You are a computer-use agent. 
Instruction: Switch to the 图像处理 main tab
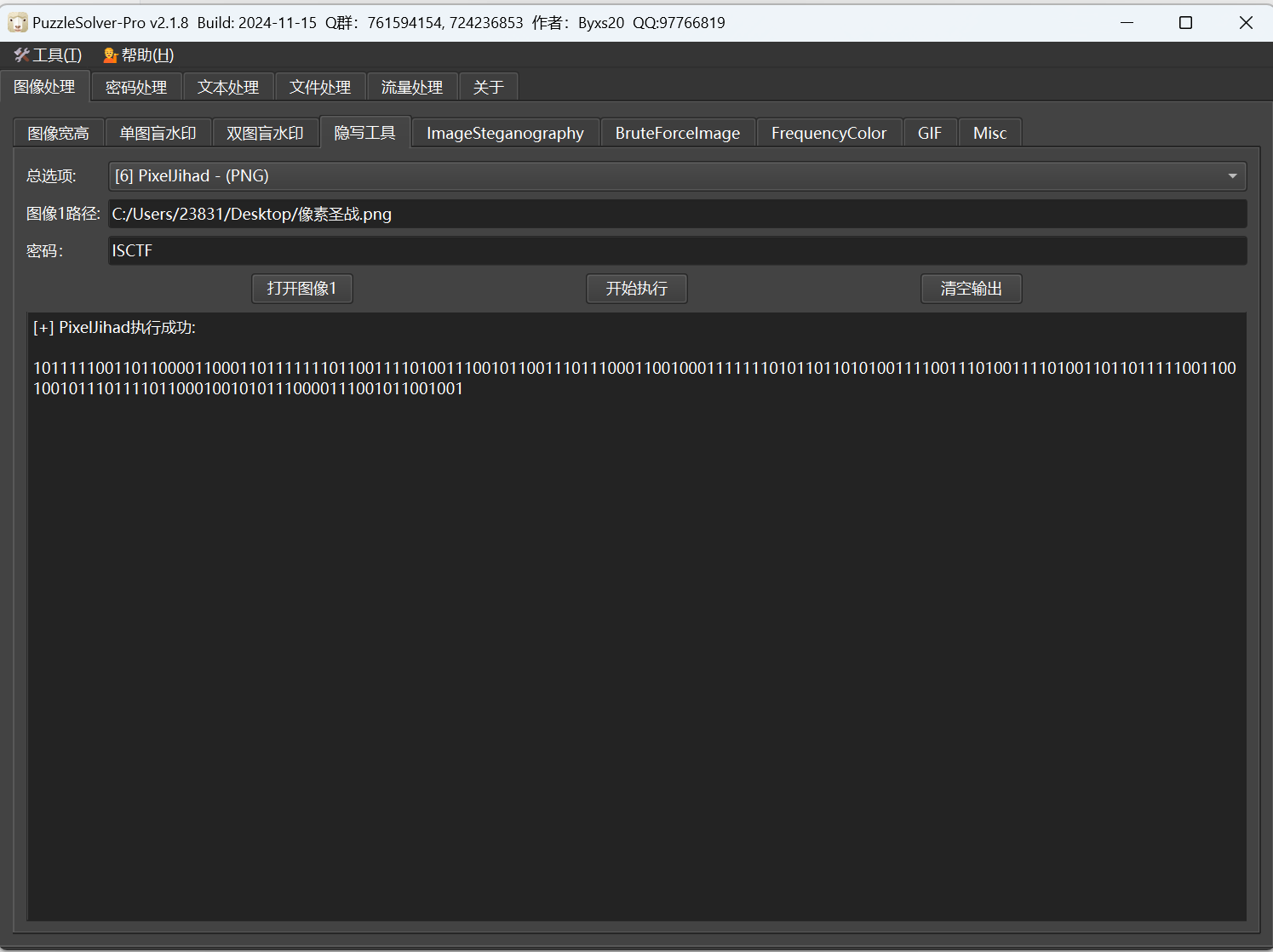tap(45, 87)
